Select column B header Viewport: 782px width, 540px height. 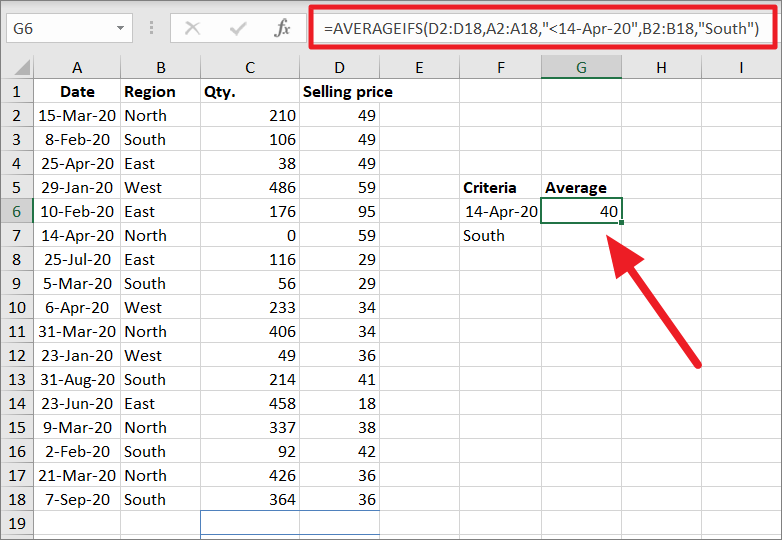pyautogui.click(x=161, y=67)
